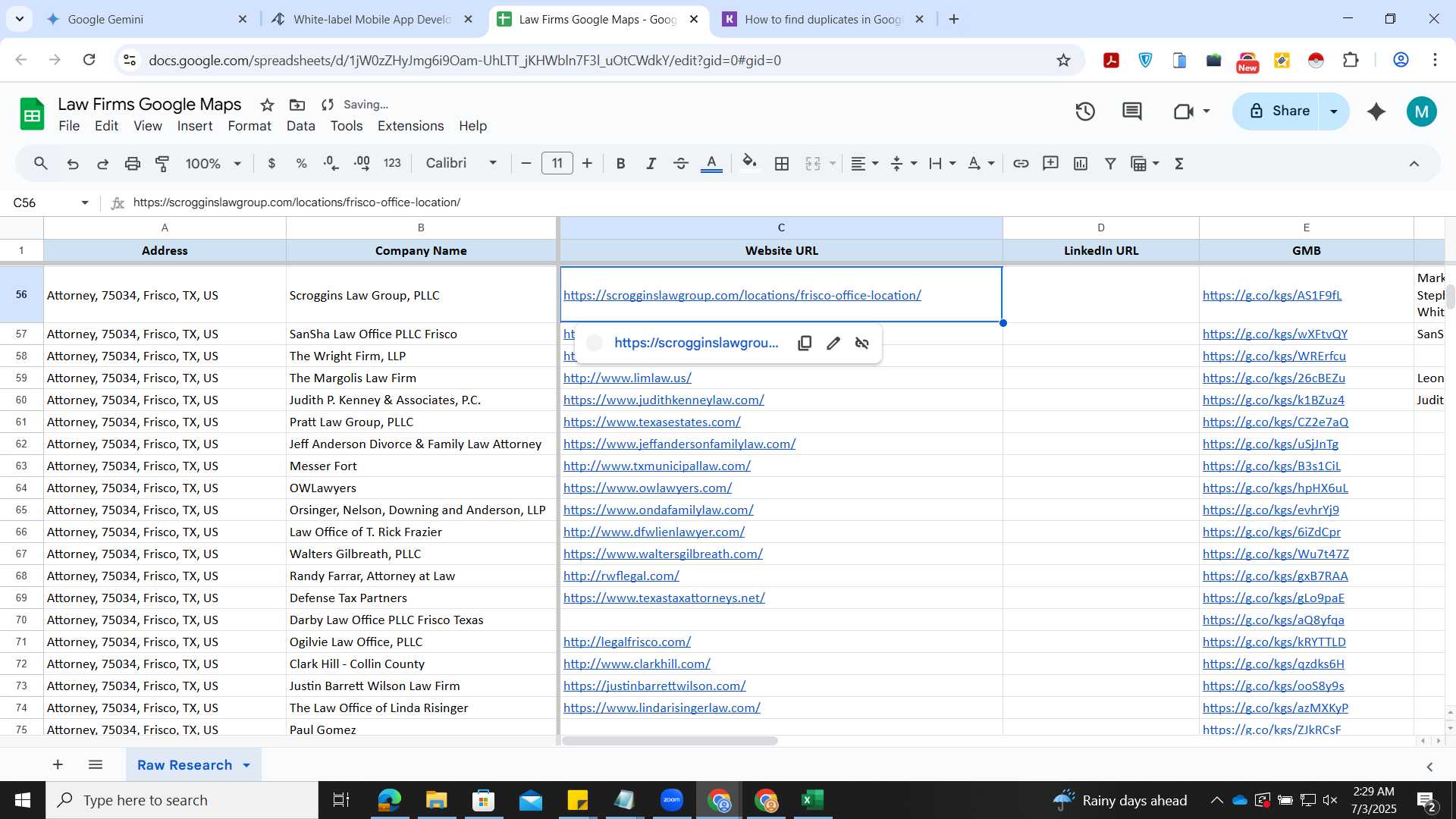Image resolution: width=1456 pixels, height=819 pixels.
Task: Open the Data menu
Action: [300, 126]
